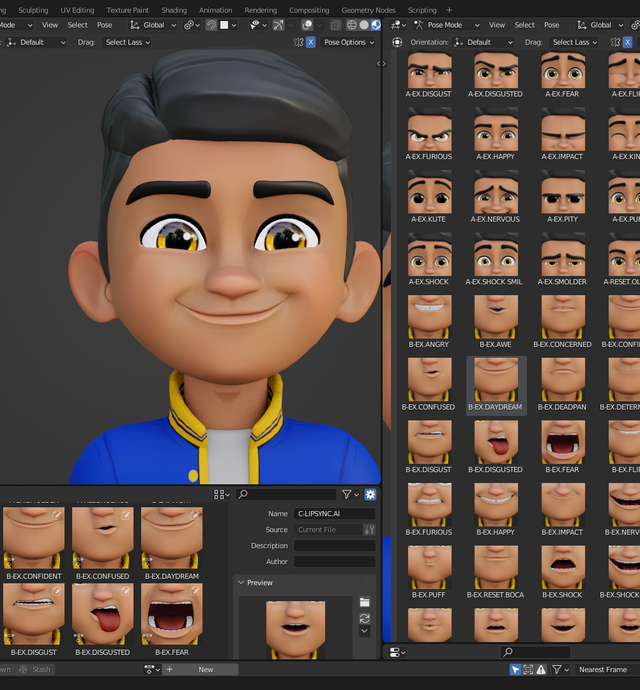The height and width of the screenshot is (690, 640).
Task: Toggle rendered viewport shading mode
Action: tap(376, 25)
